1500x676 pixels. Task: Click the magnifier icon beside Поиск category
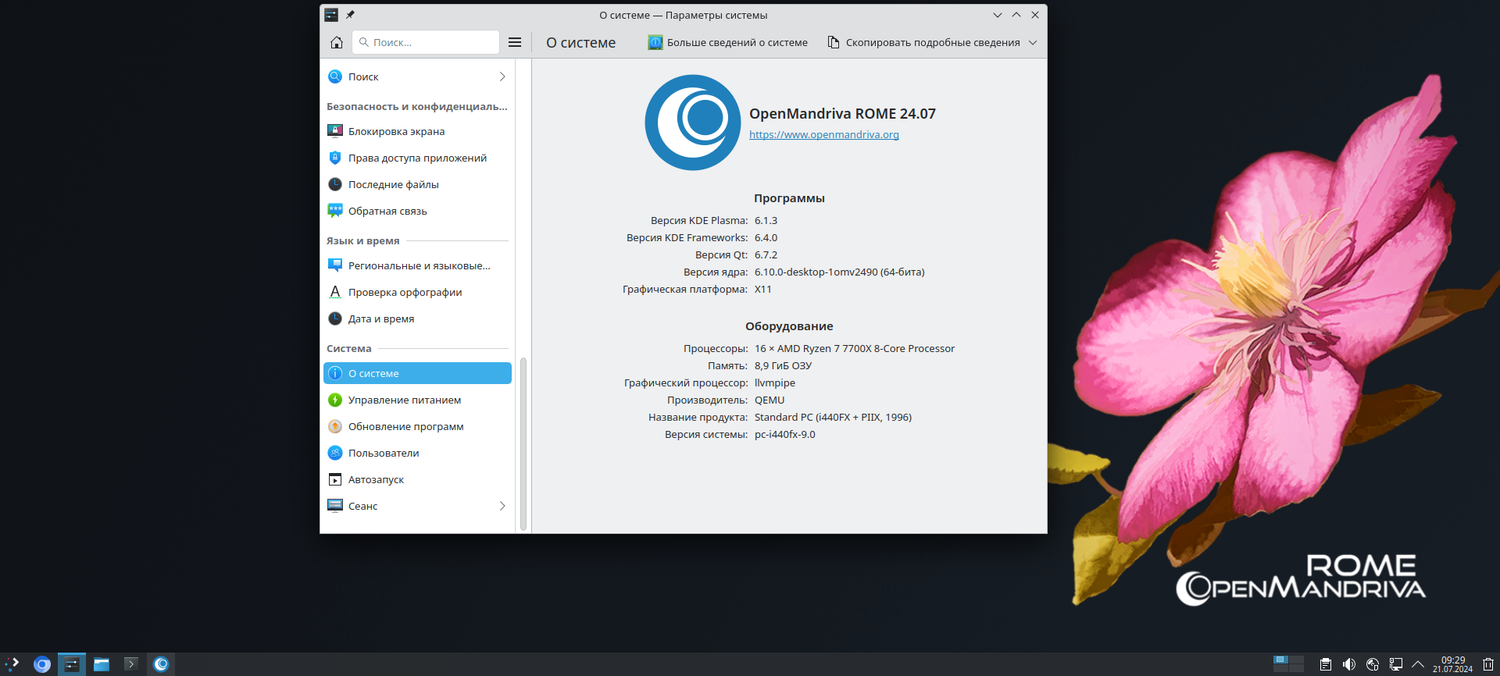click(335, 77)
